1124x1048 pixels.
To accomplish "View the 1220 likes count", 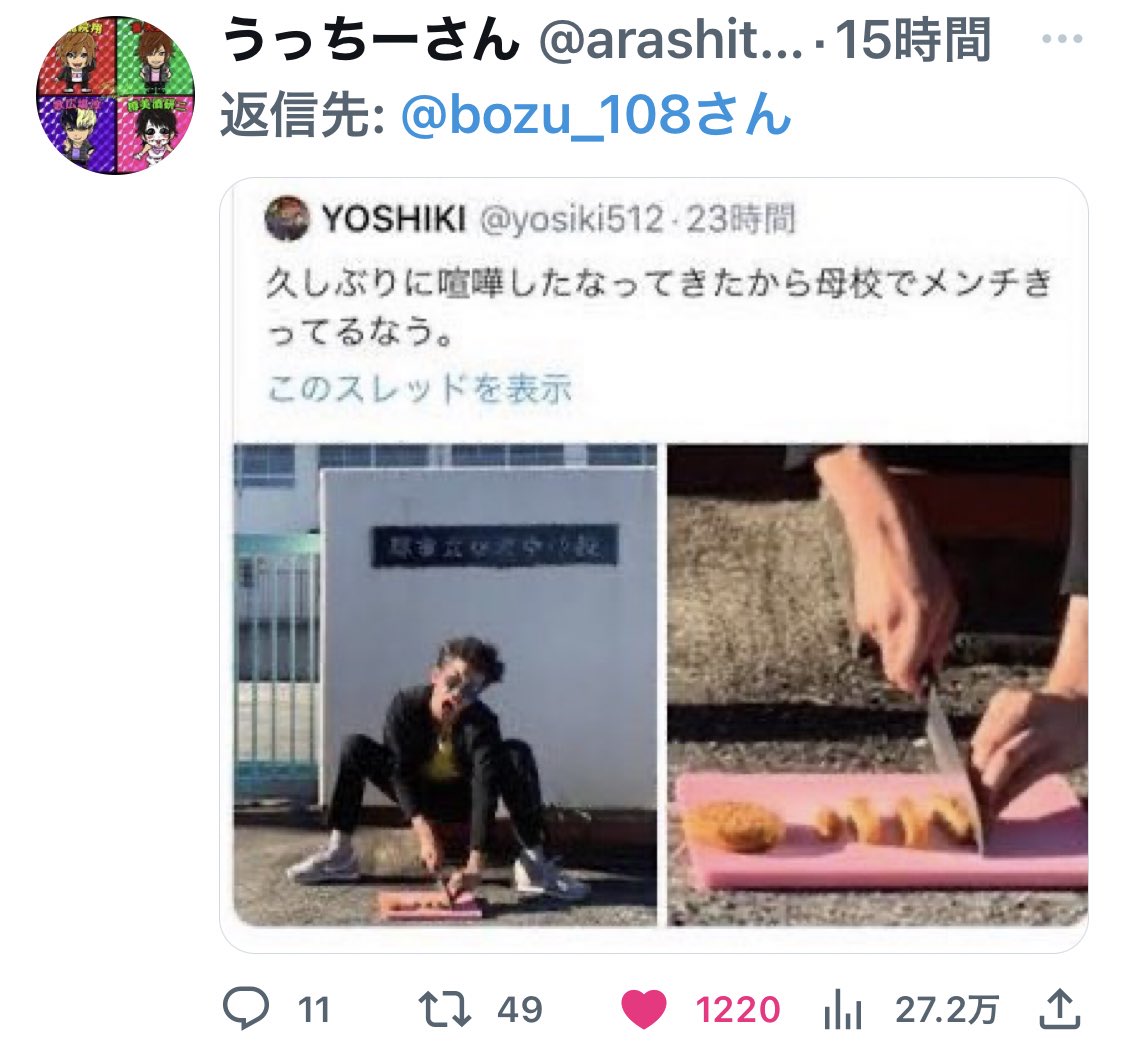I will [738, 1010].
